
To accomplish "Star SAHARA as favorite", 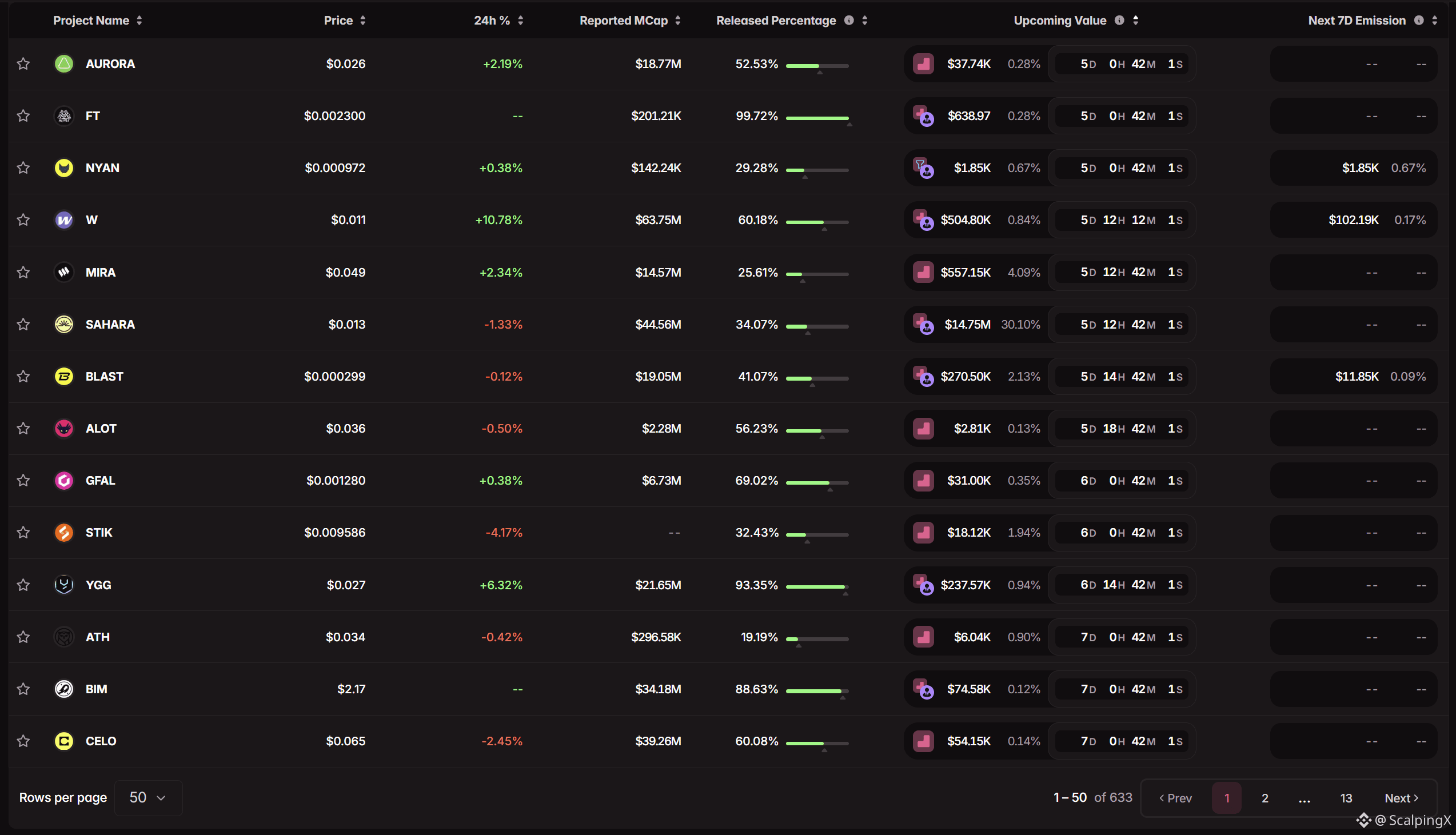I will [x=23, y=324].
